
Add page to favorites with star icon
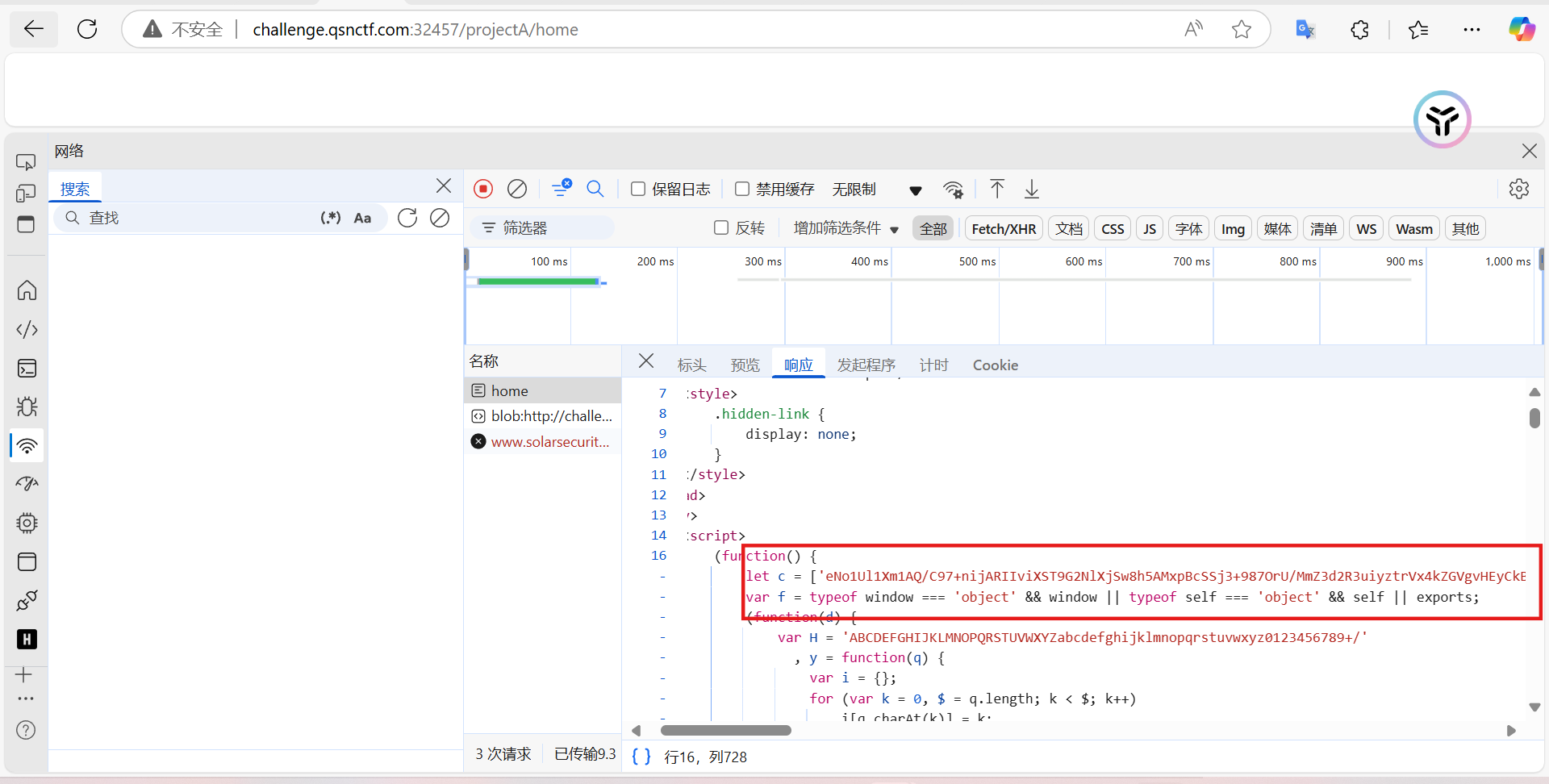click(x=1242, y=30)
